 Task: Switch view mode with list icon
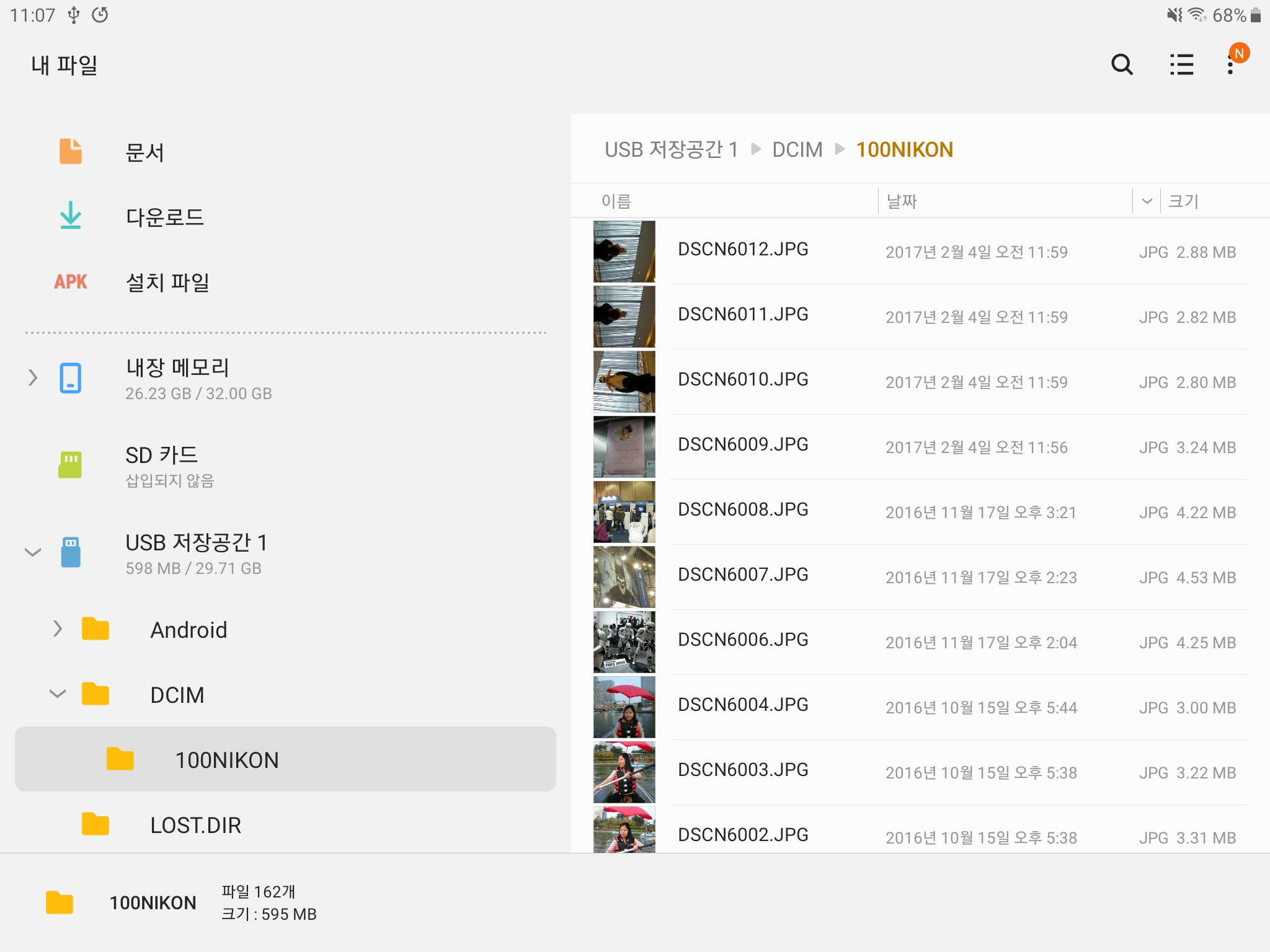[1181, 64]
